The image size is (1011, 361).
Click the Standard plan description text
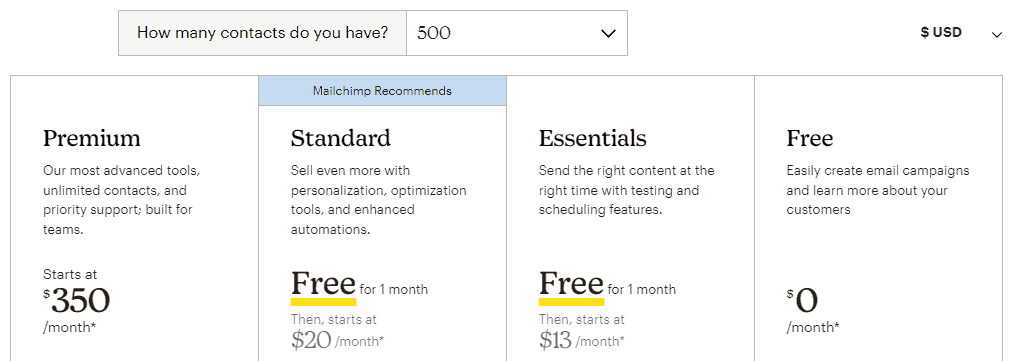click(378, 200)
